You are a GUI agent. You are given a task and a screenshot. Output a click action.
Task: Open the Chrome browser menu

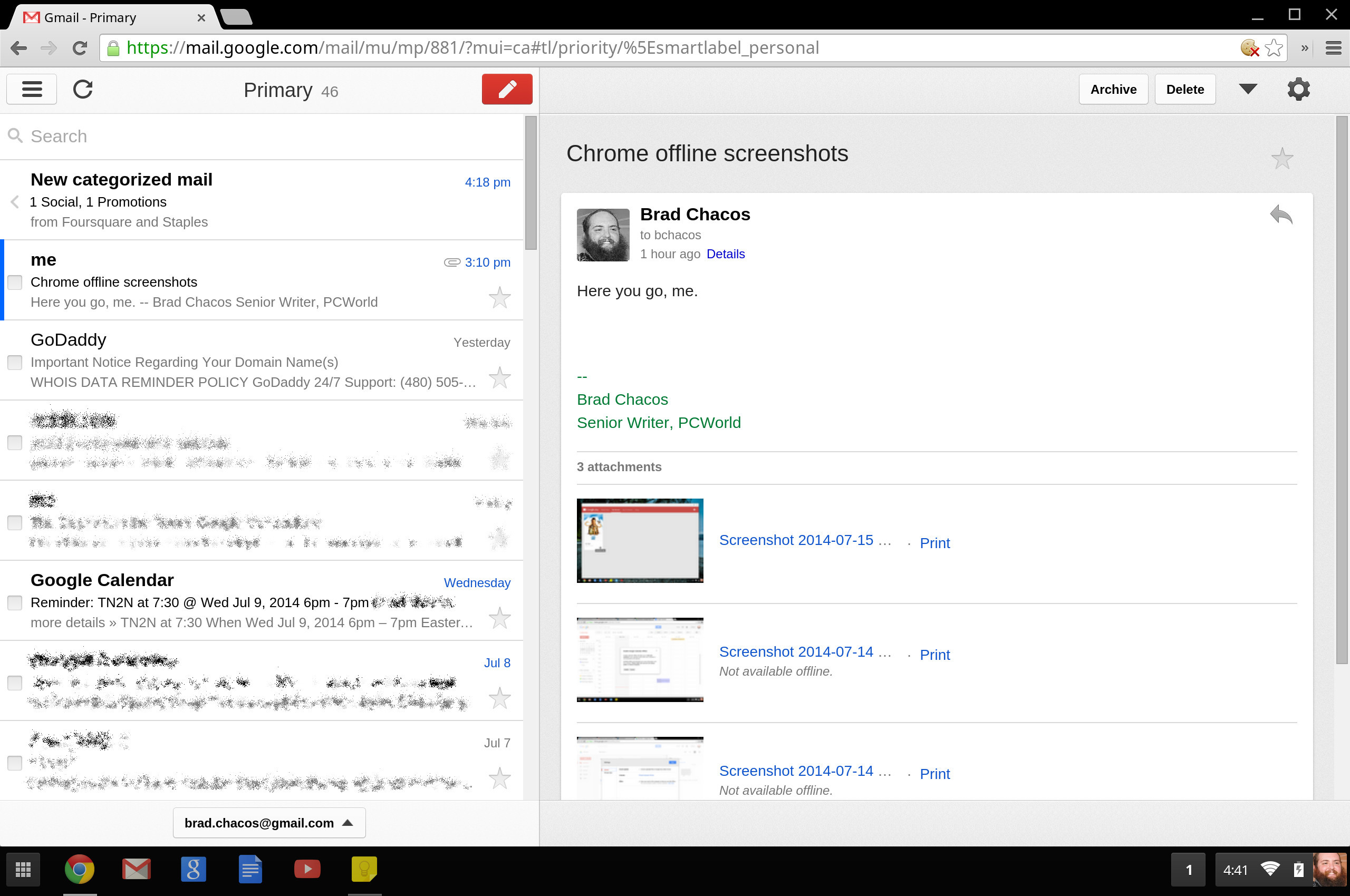[1333, 48]
